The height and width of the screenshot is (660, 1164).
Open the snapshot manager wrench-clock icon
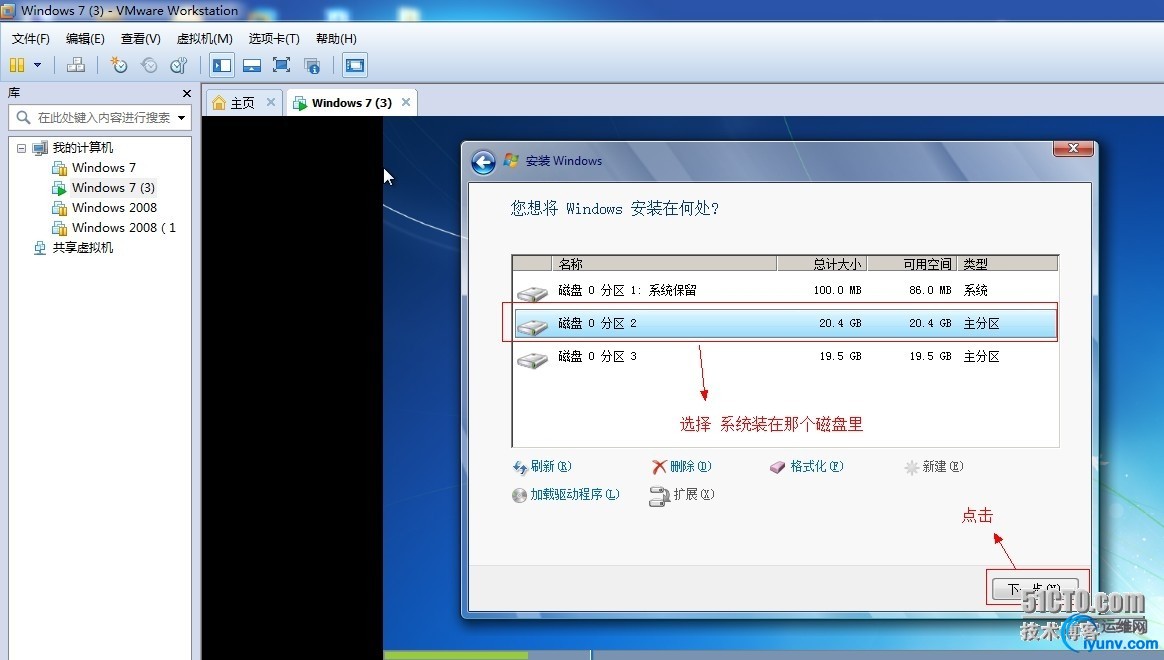pos(179,65)
